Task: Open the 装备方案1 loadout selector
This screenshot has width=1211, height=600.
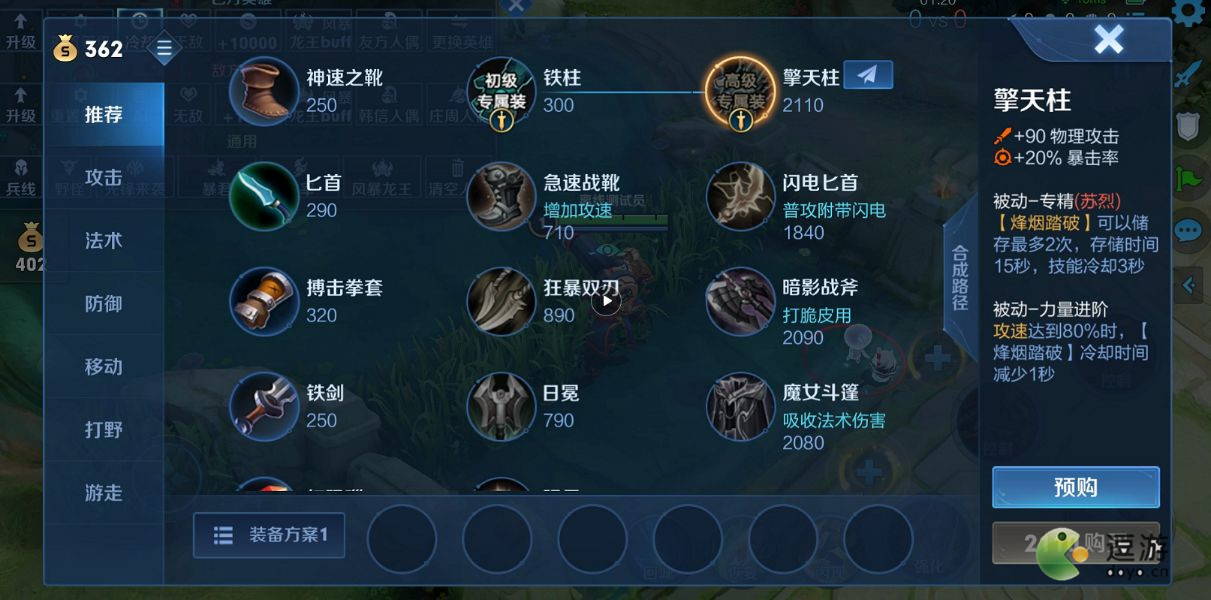Action: (x=268, y=535)
